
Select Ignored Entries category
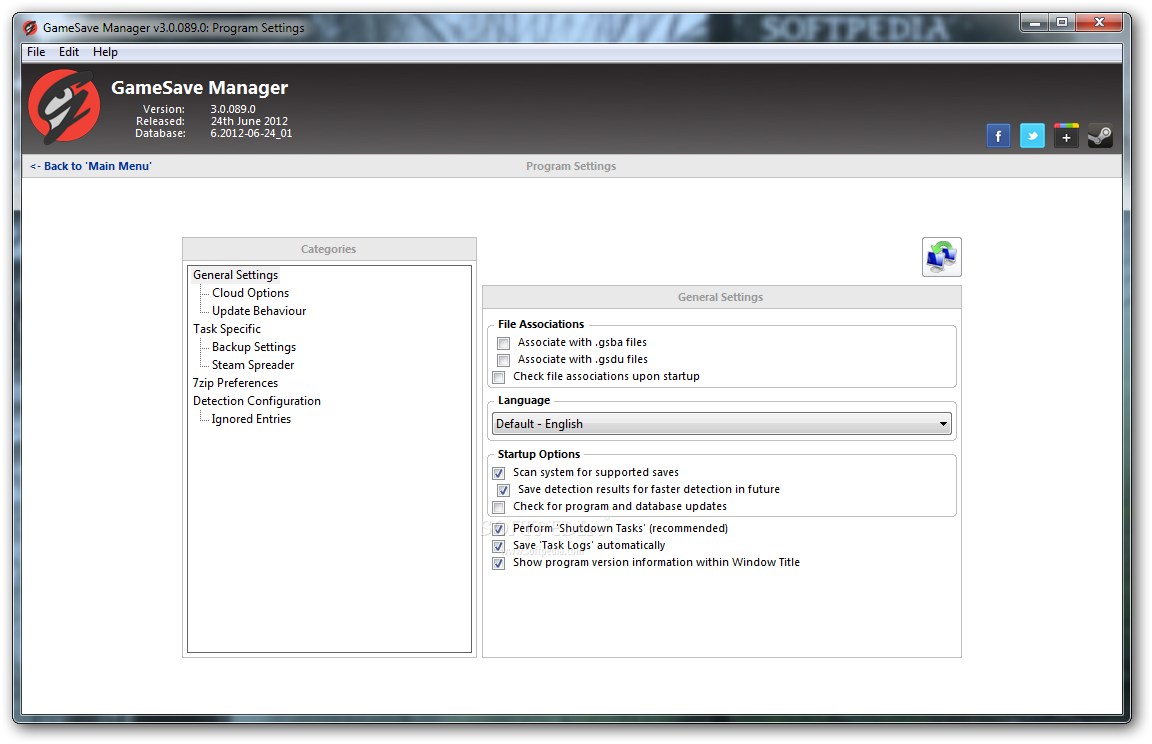[x=251, y=419]
